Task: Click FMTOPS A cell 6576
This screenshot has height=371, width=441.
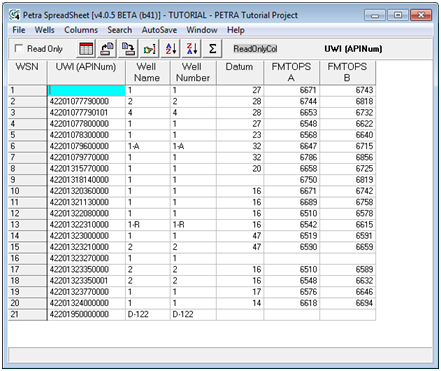Action: [x=292, y=292]
